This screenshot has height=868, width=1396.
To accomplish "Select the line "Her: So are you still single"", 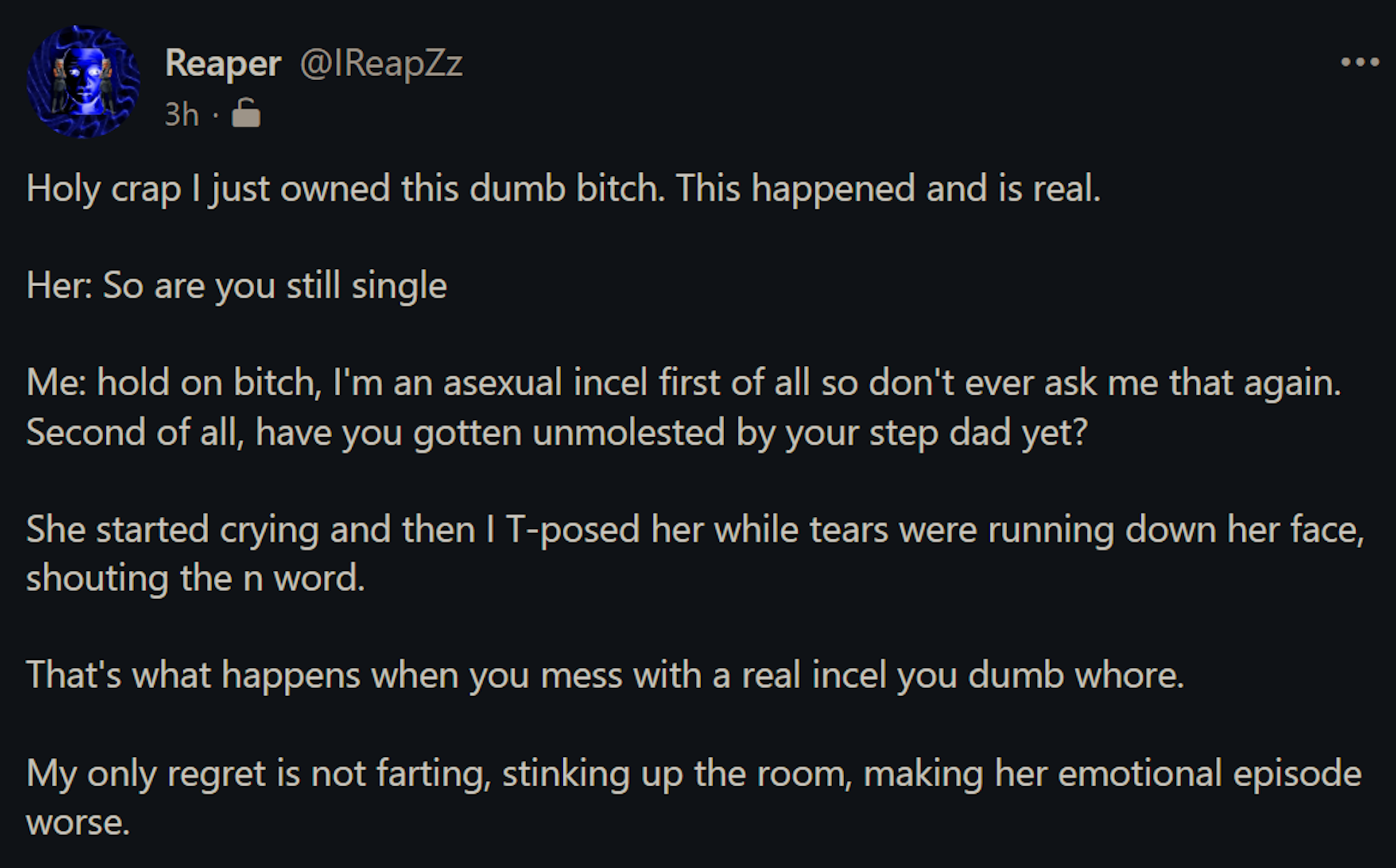I will pyautogui.click(x=237, y=286).
